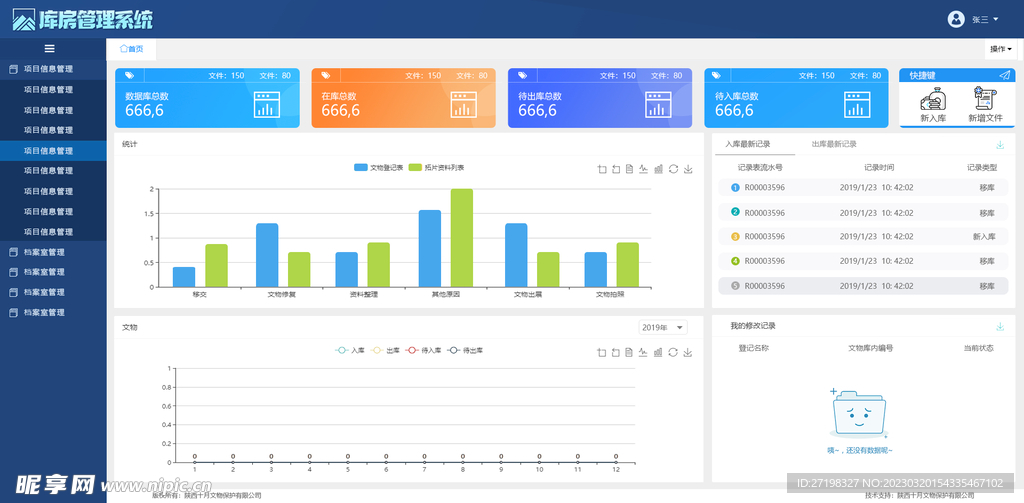Toggle 文物登记表 series in chart legend
Screen dimensions: 1024x503
379,168
